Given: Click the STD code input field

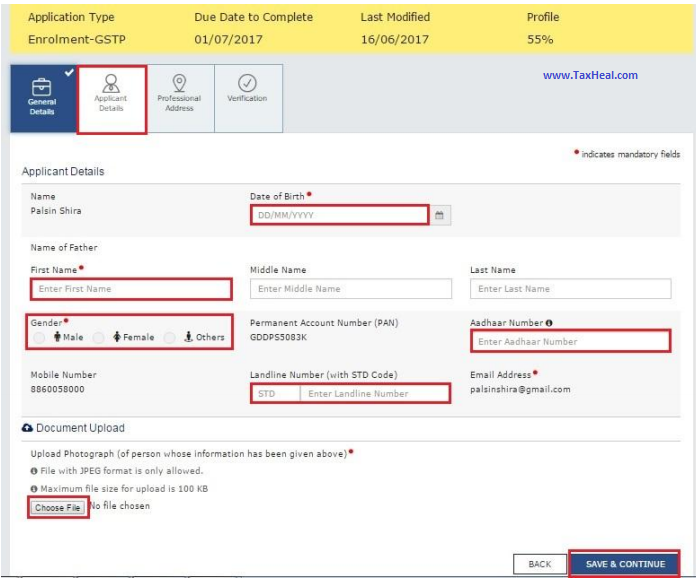Looking at the screenshot, I should (275, 394).
